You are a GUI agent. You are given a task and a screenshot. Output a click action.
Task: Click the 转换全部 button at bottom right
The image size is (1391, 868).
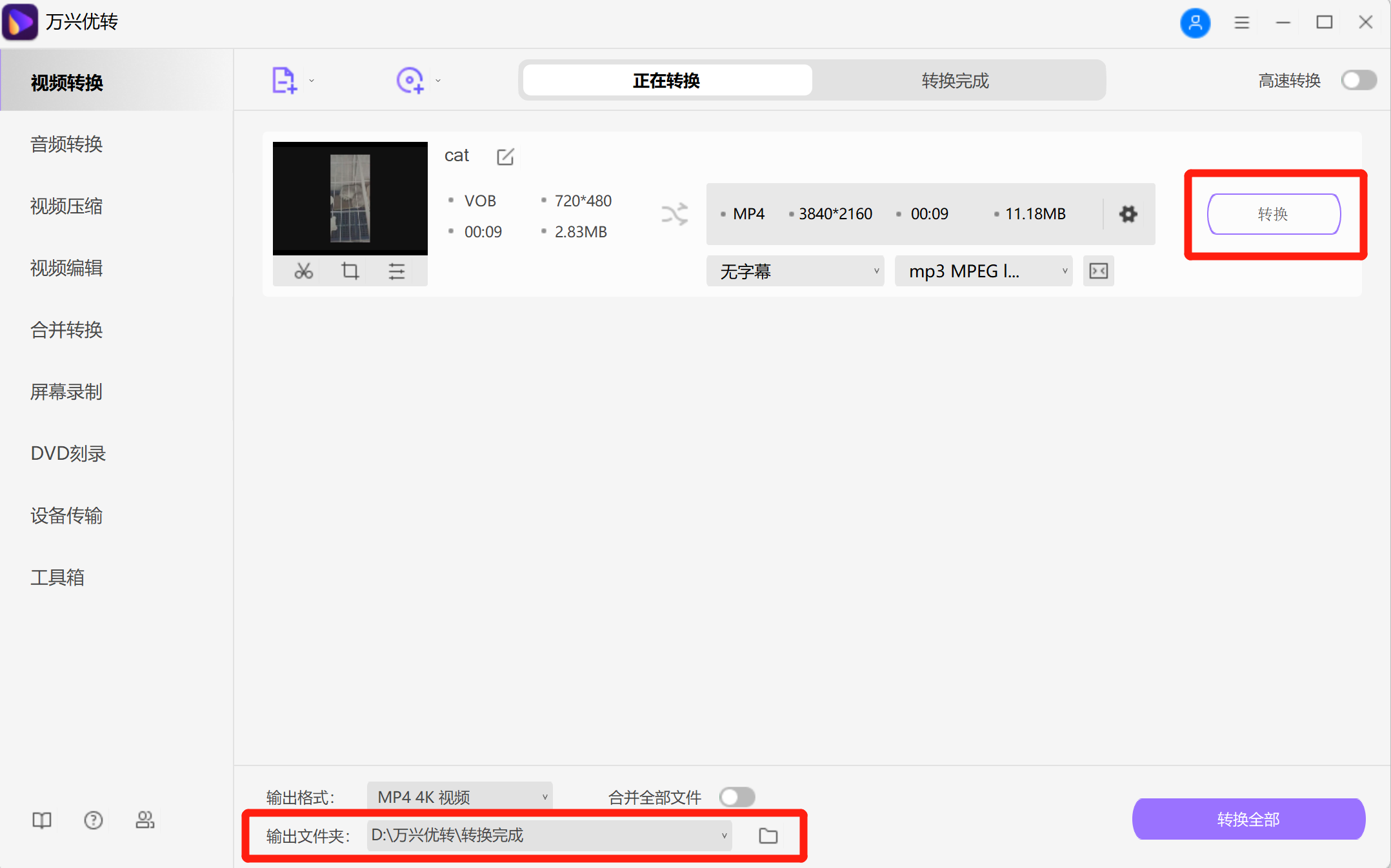point(1247,819)
